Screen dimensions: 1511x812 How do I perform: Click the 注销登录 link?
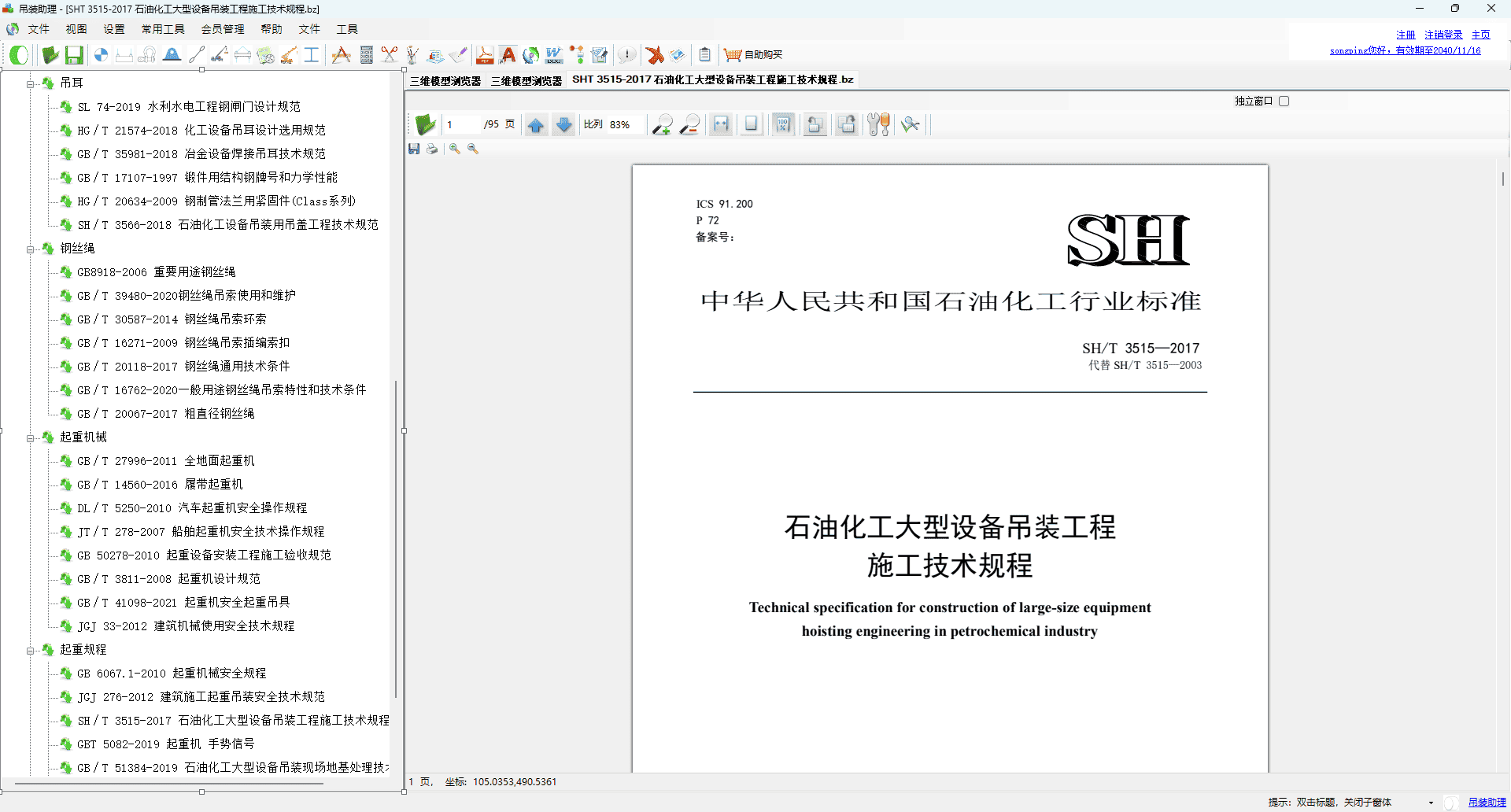(x=1443, y=35)
